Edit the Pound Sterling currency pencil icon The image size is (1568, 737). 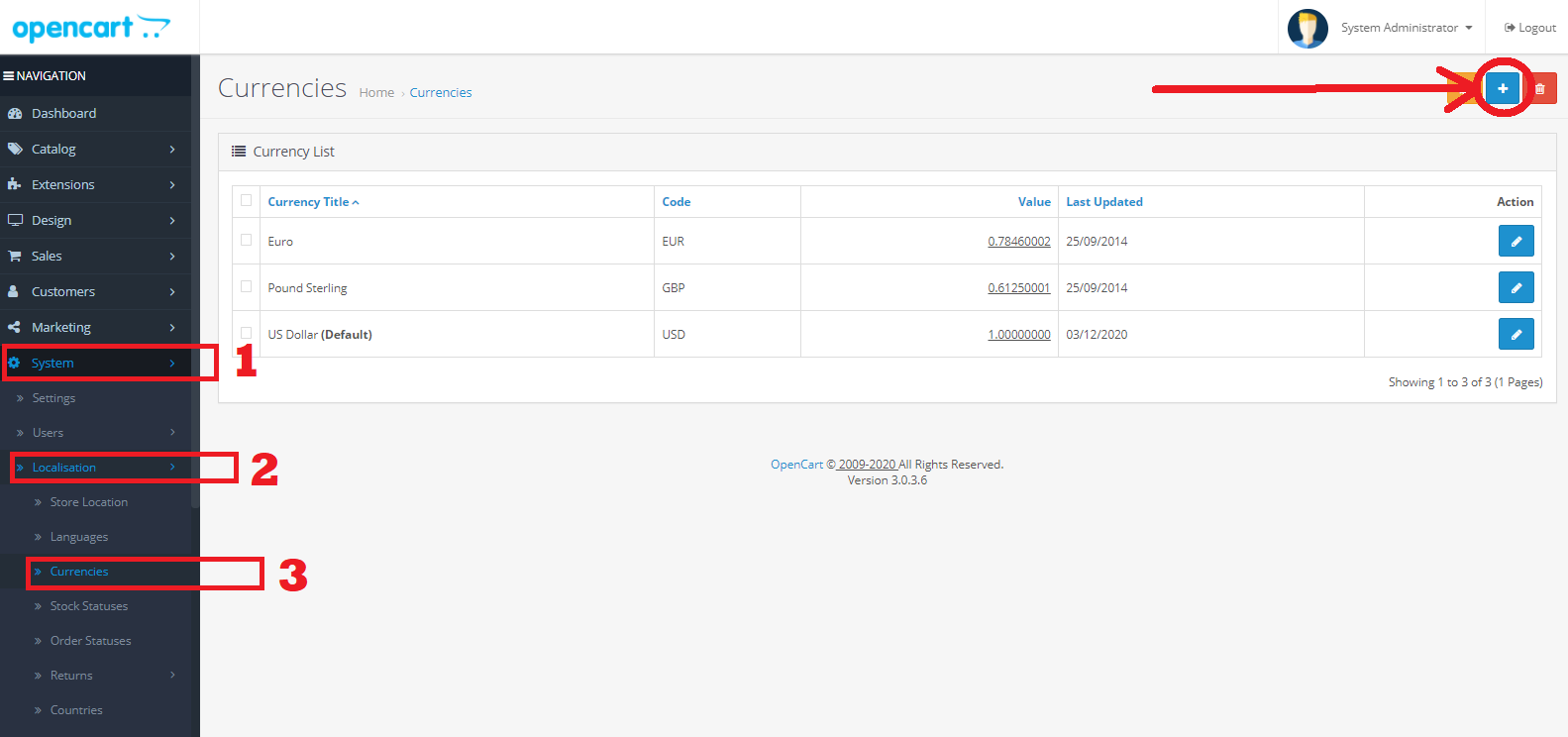[1516, 287]
